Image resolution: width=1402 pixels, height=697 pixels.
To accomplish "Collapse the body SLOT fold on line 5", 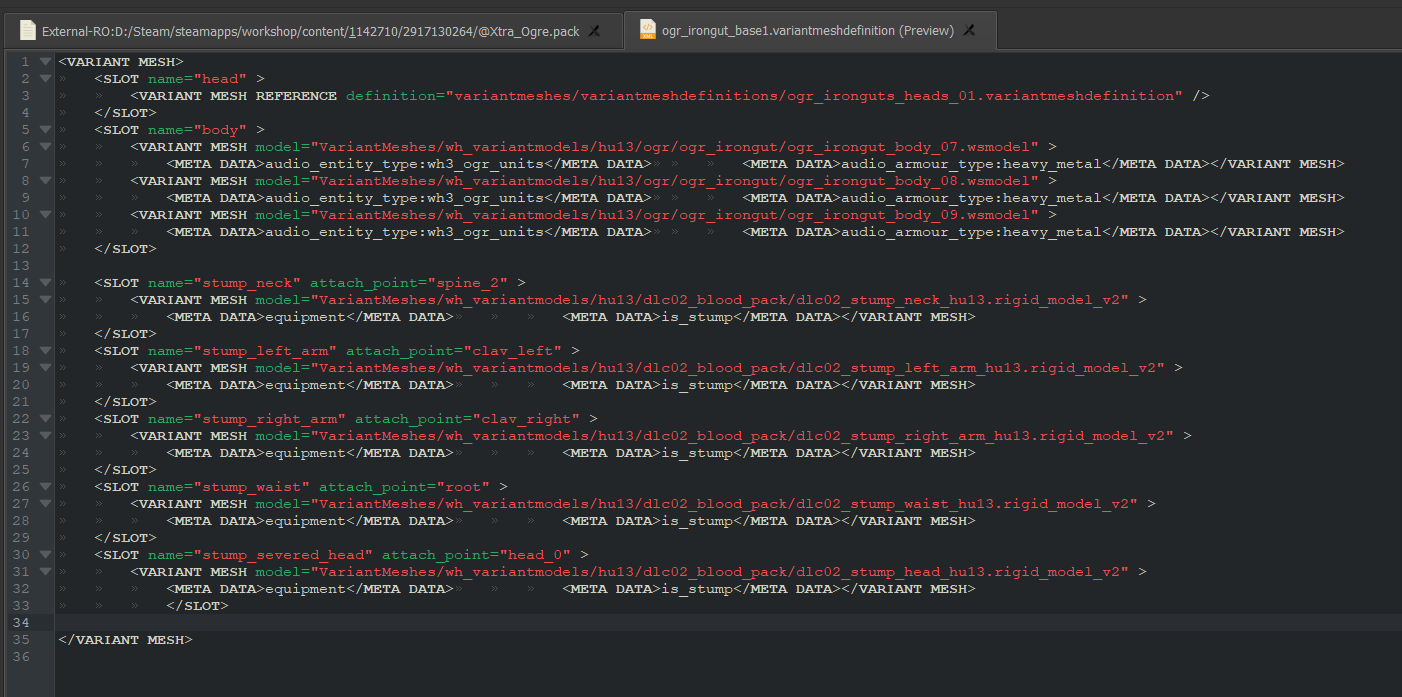I will point(45,129).
